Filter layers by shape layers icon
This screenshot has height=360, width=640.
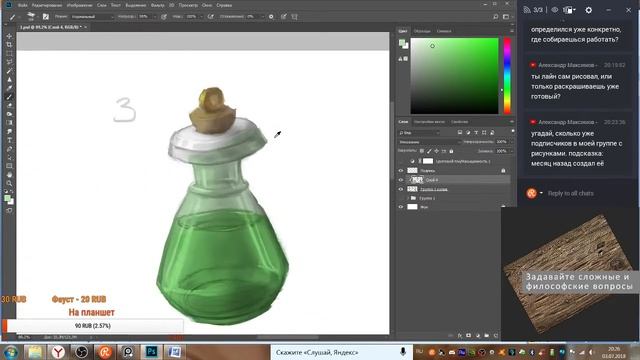(484, 133)
